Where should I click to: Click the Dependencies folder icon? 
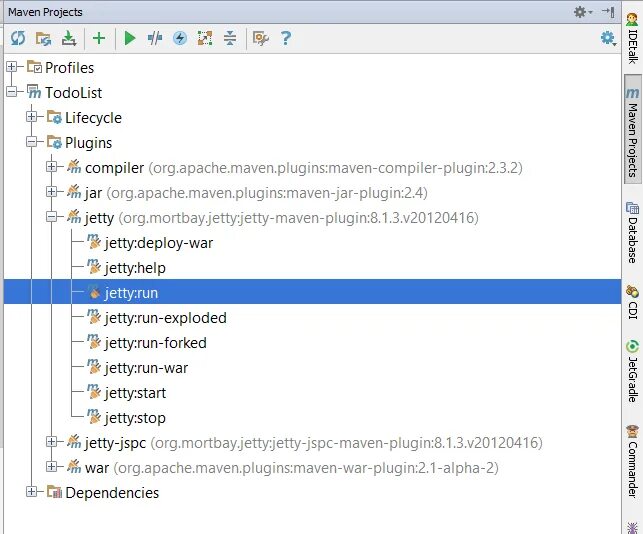click(x=54, y=492)
